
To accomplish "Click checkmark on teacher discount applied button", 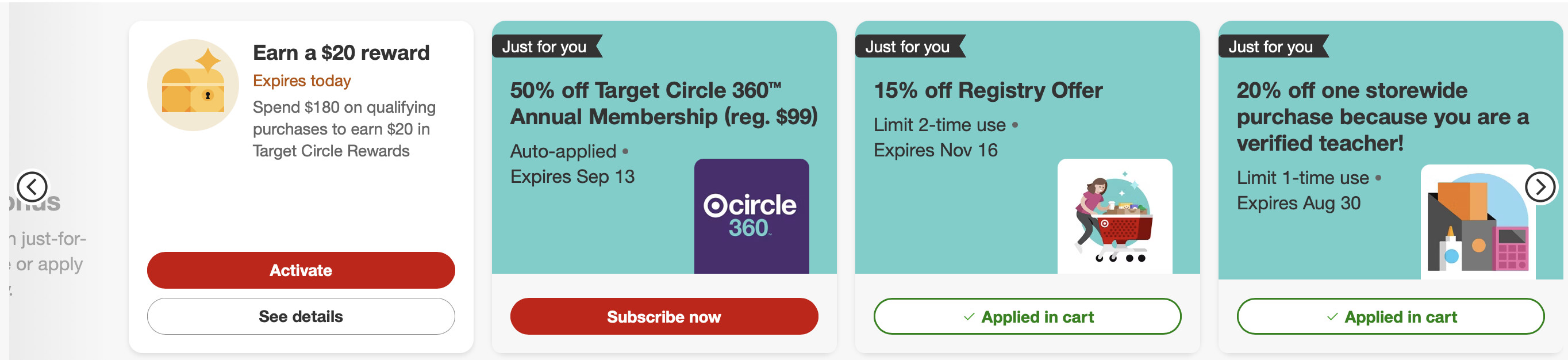I will pos(1332,317).
